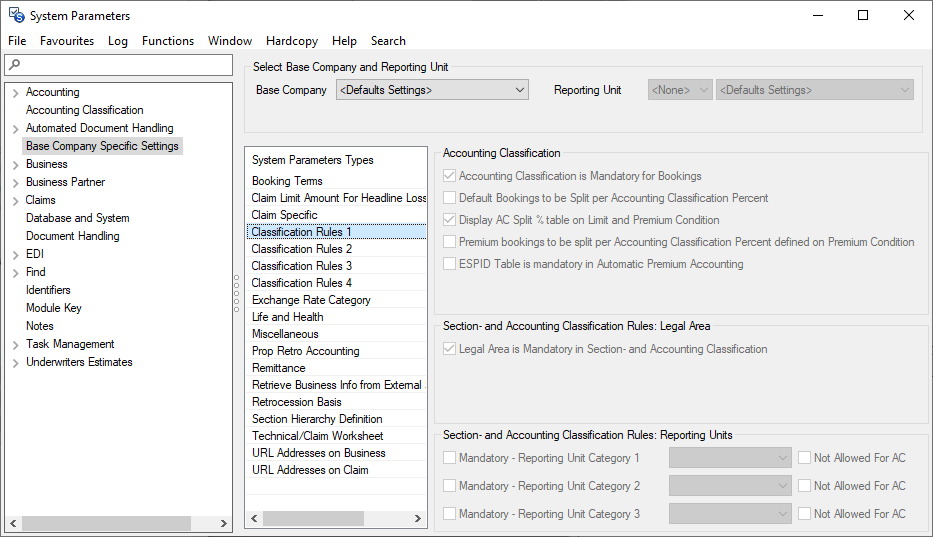Expand the Claims tree node
Image resolution: width=933 pixels, height=537 pixels.
click(x=15, y=201)
